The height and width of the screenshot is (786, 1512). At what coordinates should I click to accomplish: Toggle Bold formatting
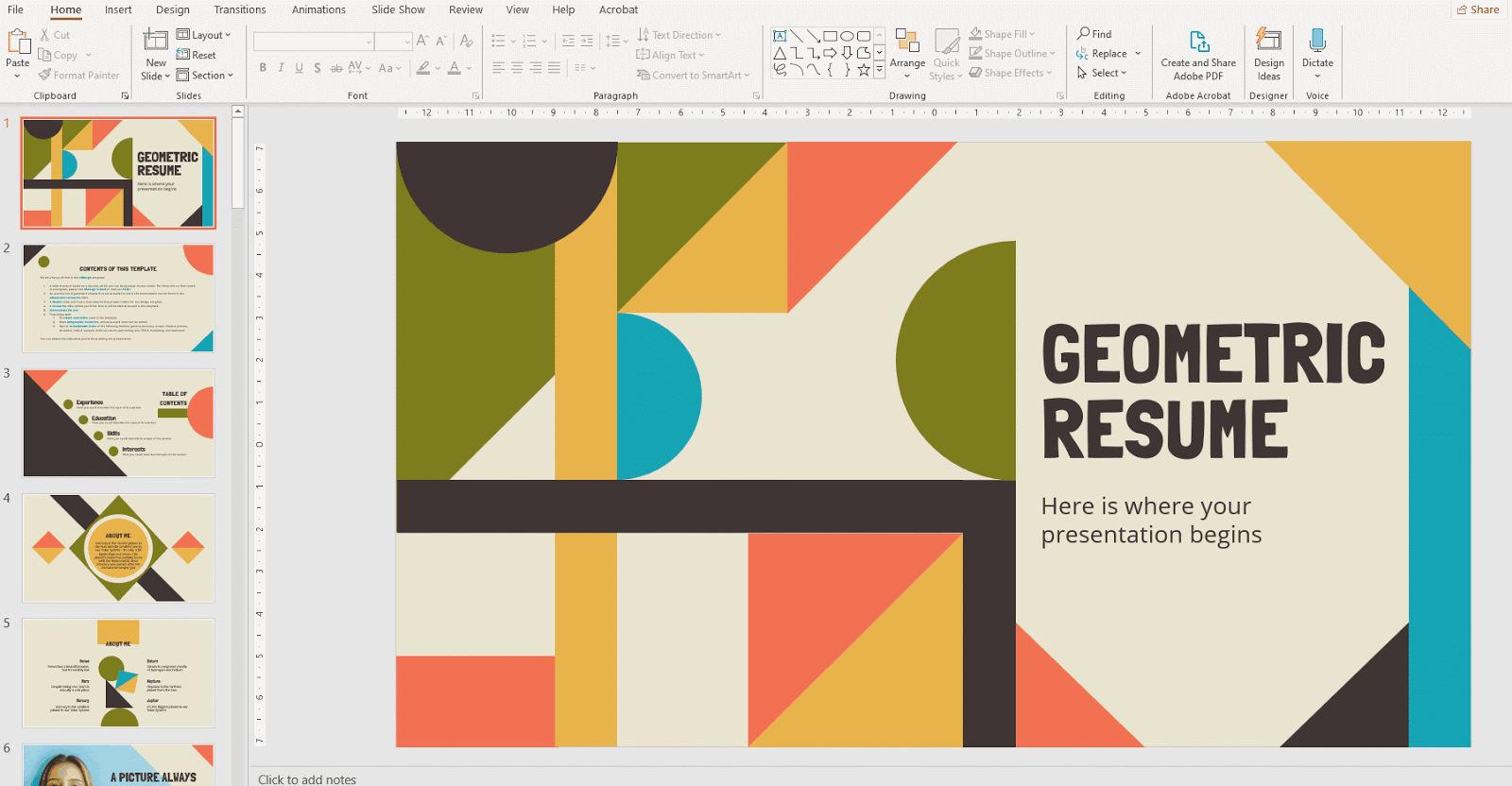(x=263, y=68)
